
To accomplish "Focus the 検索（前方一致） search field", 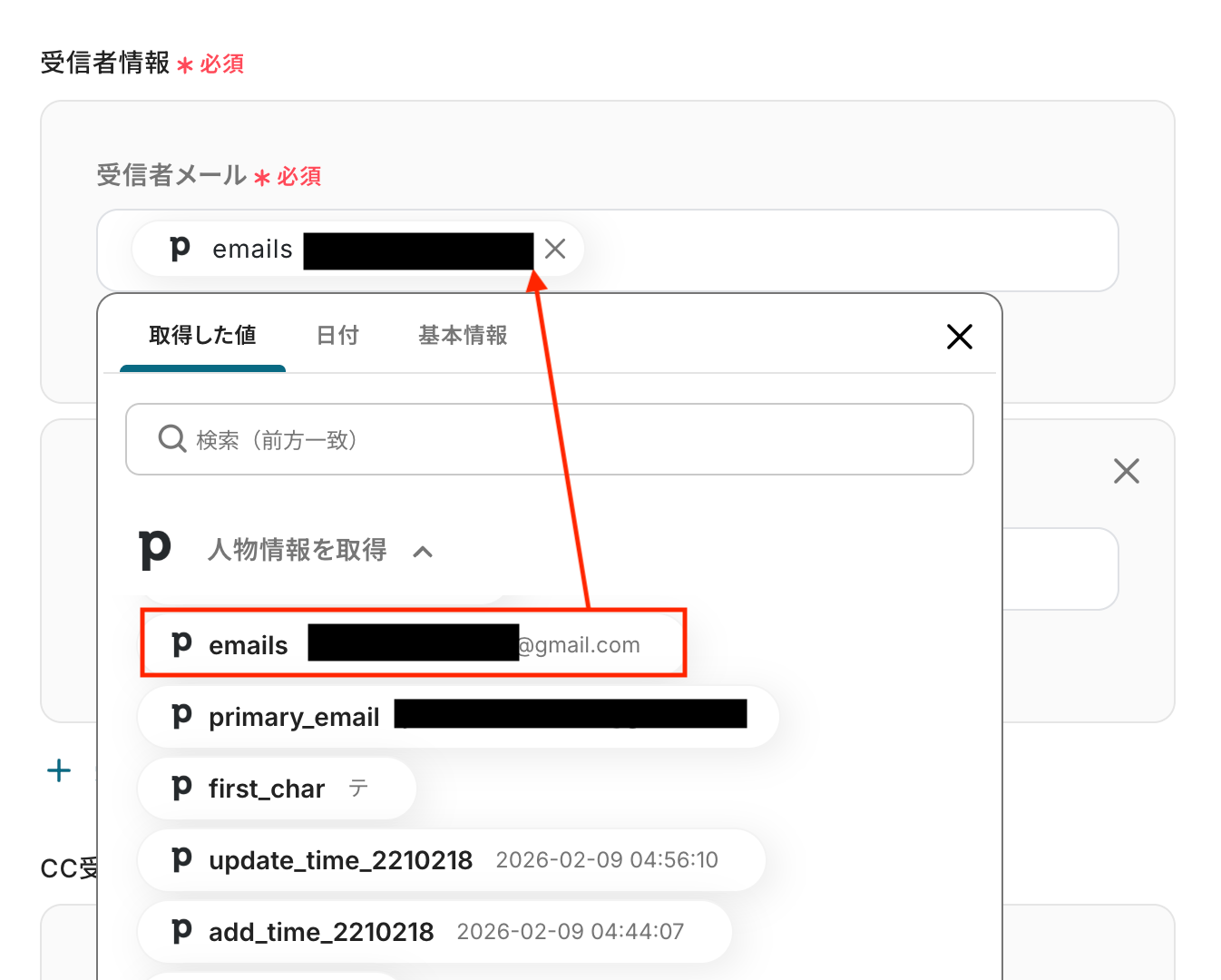I will click(x=550, y=439).
